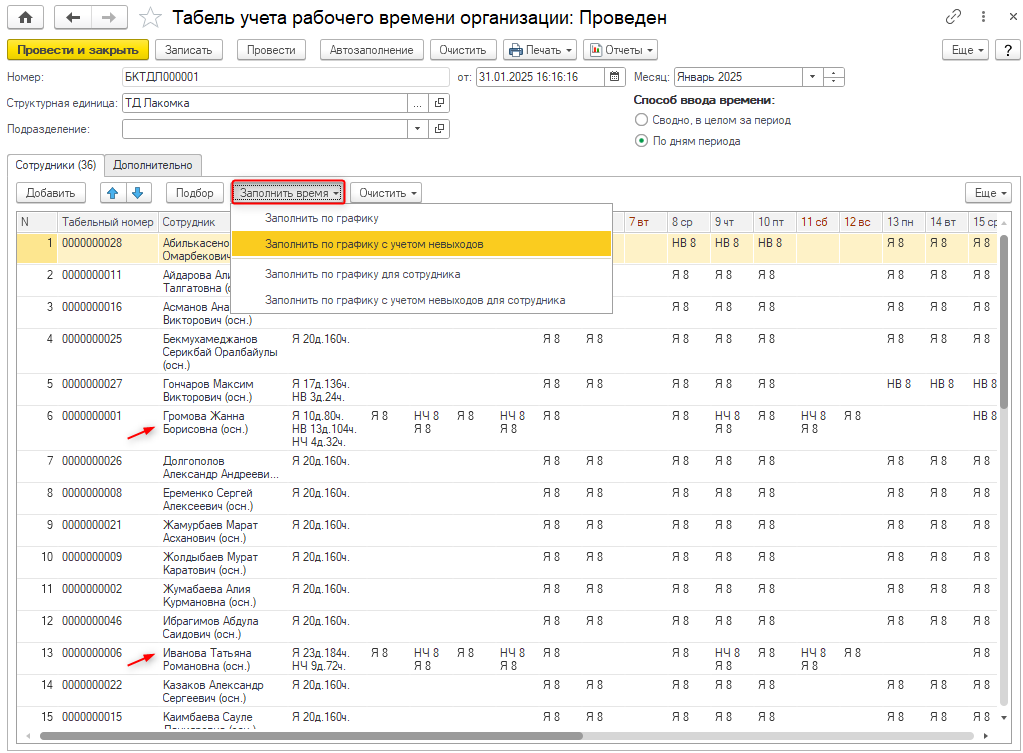Click the help question mark button
The image size is (1023, 753).
[1006, 50]
